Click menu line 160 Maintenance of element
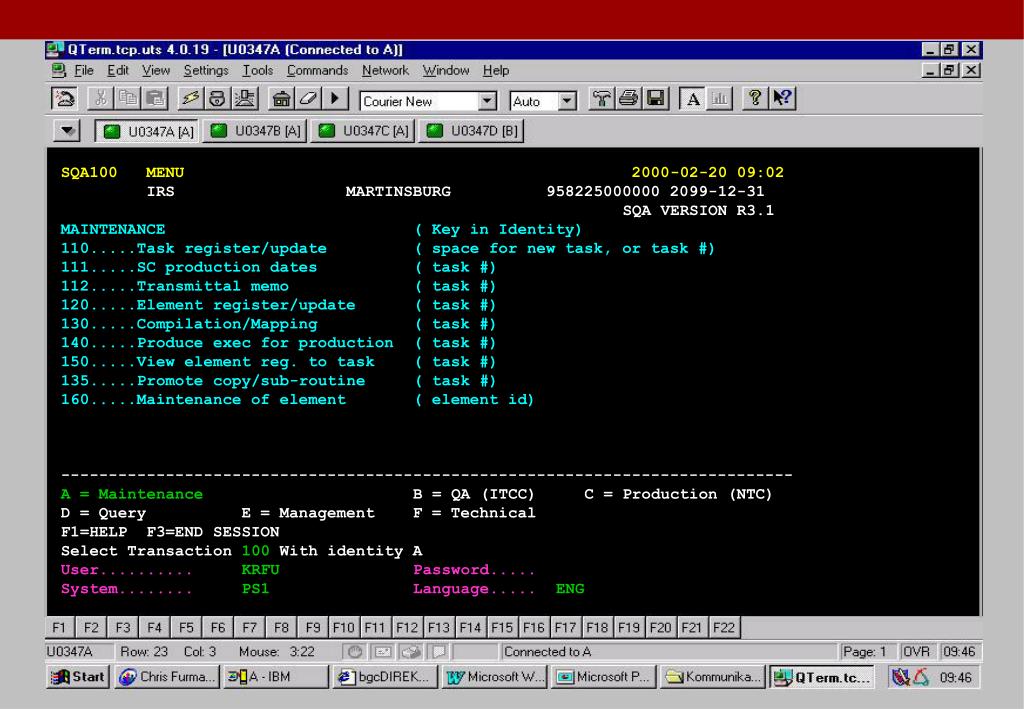This screenshot has width=1024, height=709. tap(203, 400)
